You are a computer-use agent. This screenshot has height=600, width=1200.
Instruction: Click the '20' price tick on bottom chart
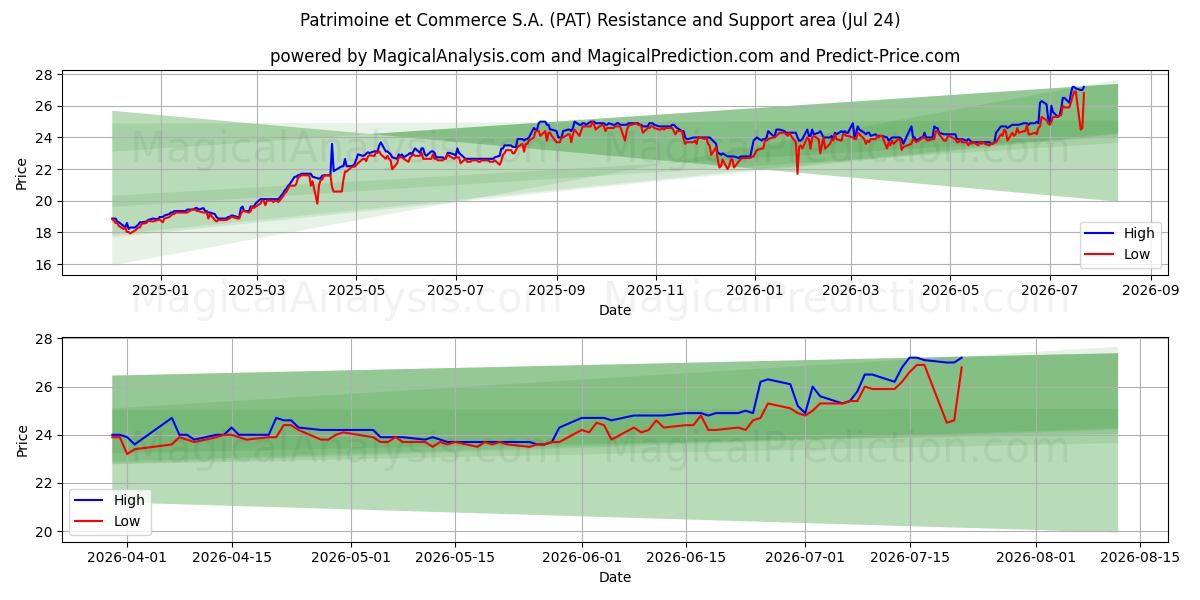46,532
